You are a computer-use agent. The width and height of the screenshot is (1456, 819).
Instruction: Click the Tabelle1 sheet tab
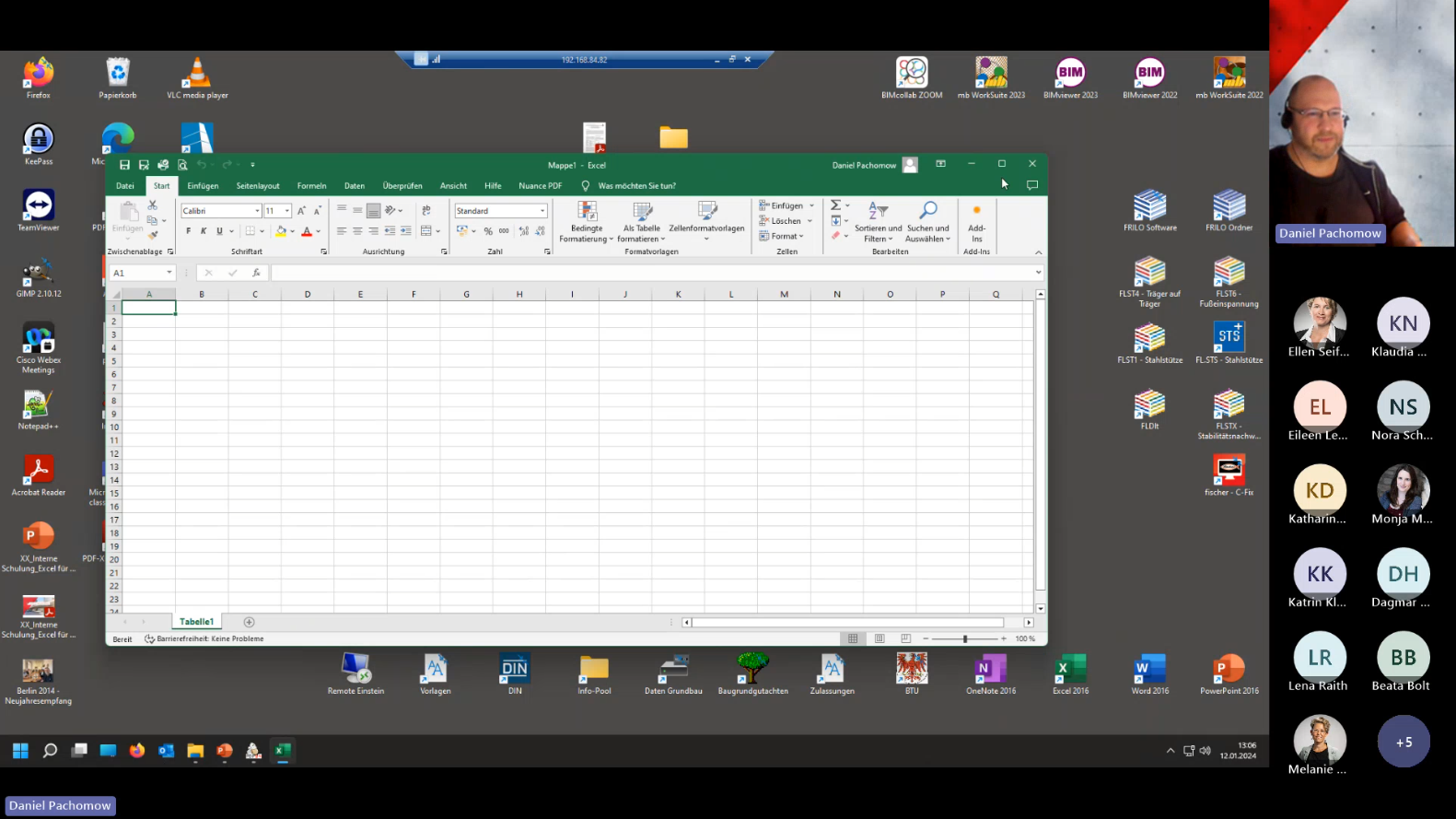point(196,622)
